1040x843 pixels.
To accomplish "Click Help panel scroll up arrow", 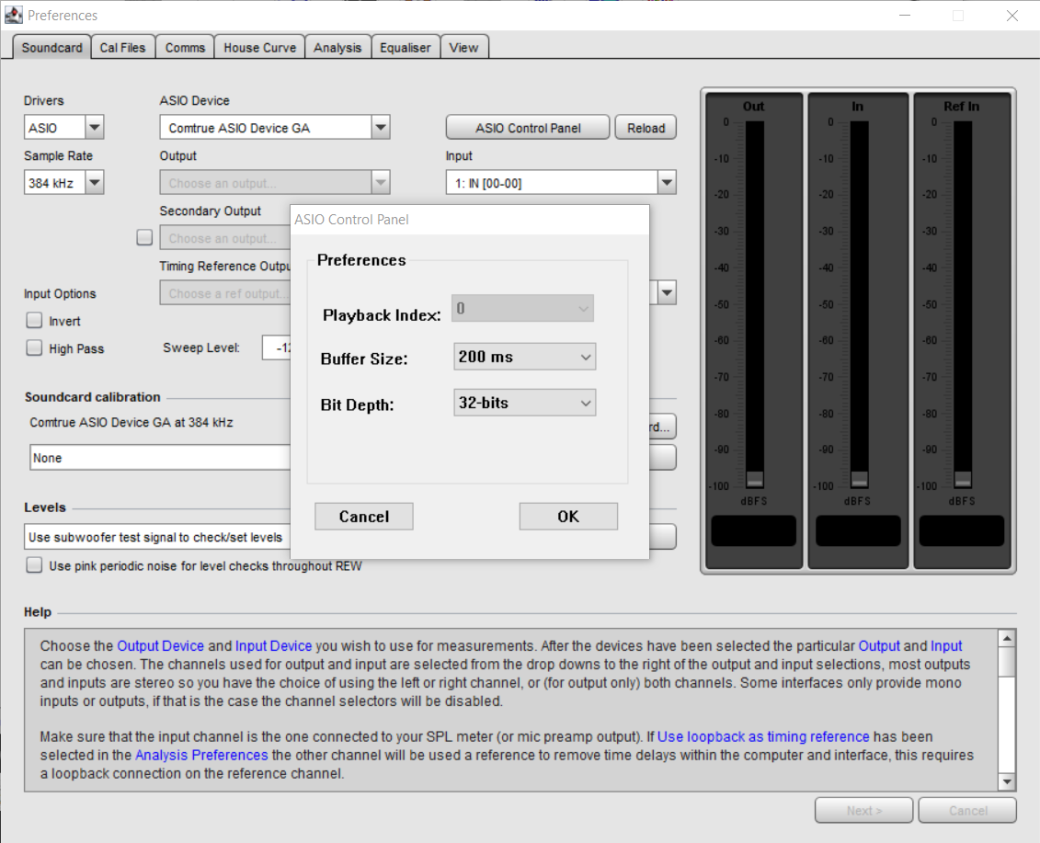I will (x=1006, y=638).
